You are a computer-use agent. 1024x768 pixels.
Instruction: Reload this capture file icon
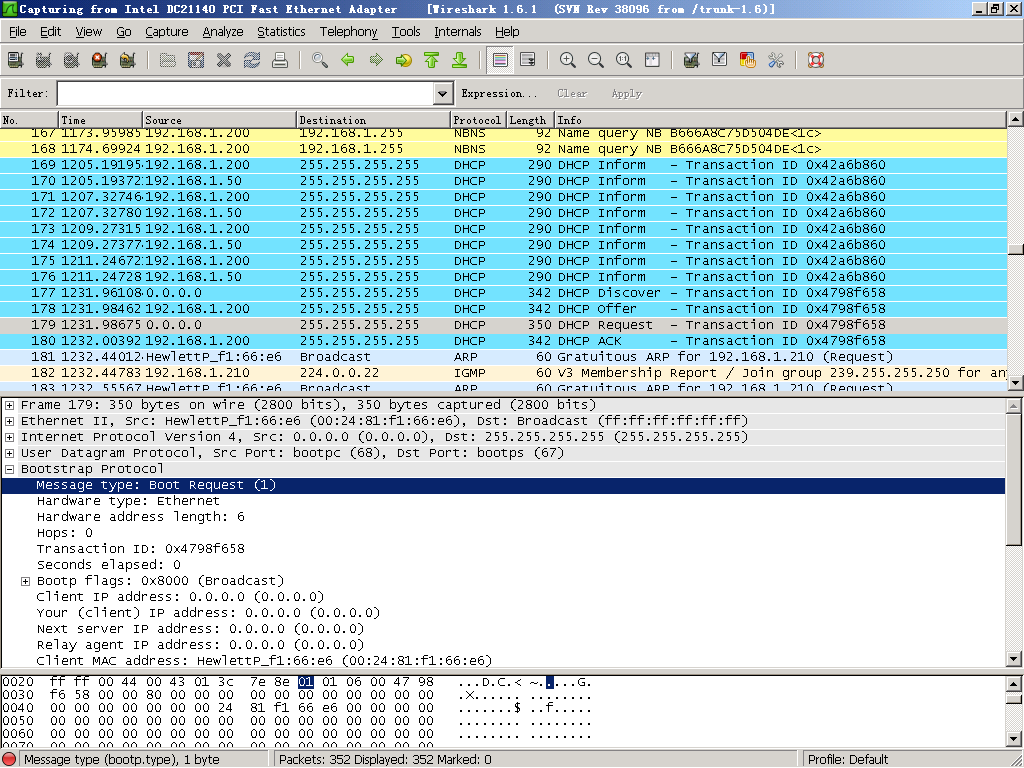pos(252,60)
